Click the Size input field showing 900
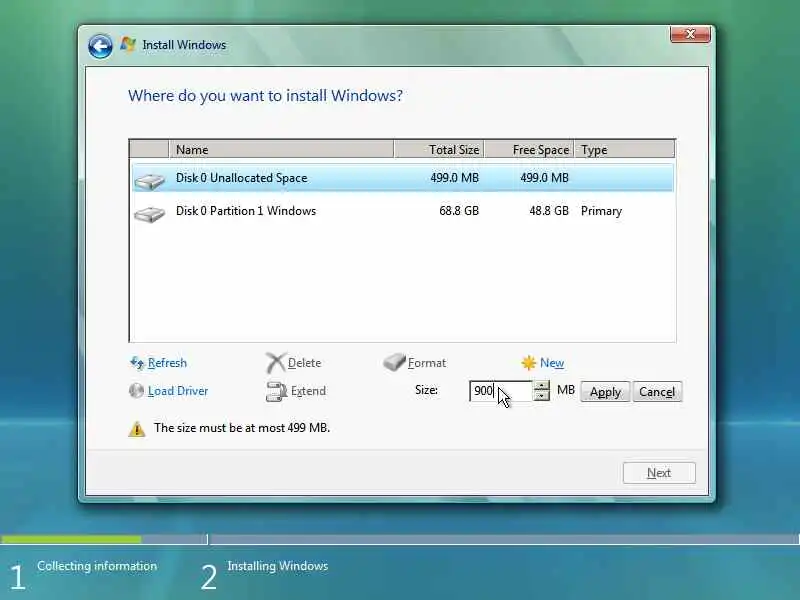This screenshot has height=600, width=800. click(x=501, y=391)
